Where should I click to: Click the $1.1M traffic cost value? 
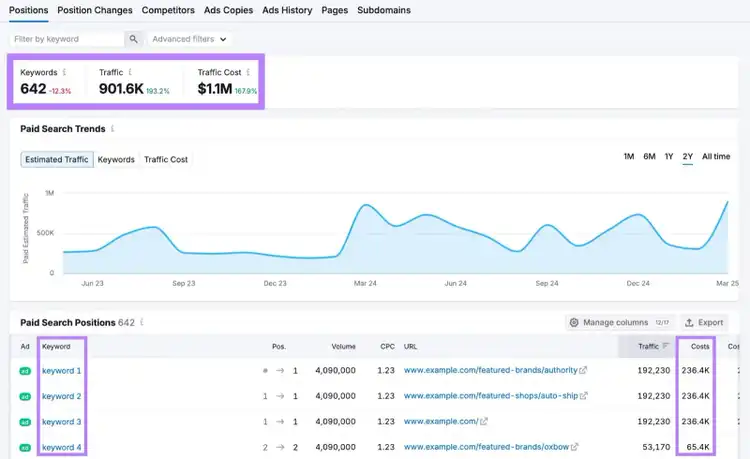pyautogui.click(x=215, y=88)
